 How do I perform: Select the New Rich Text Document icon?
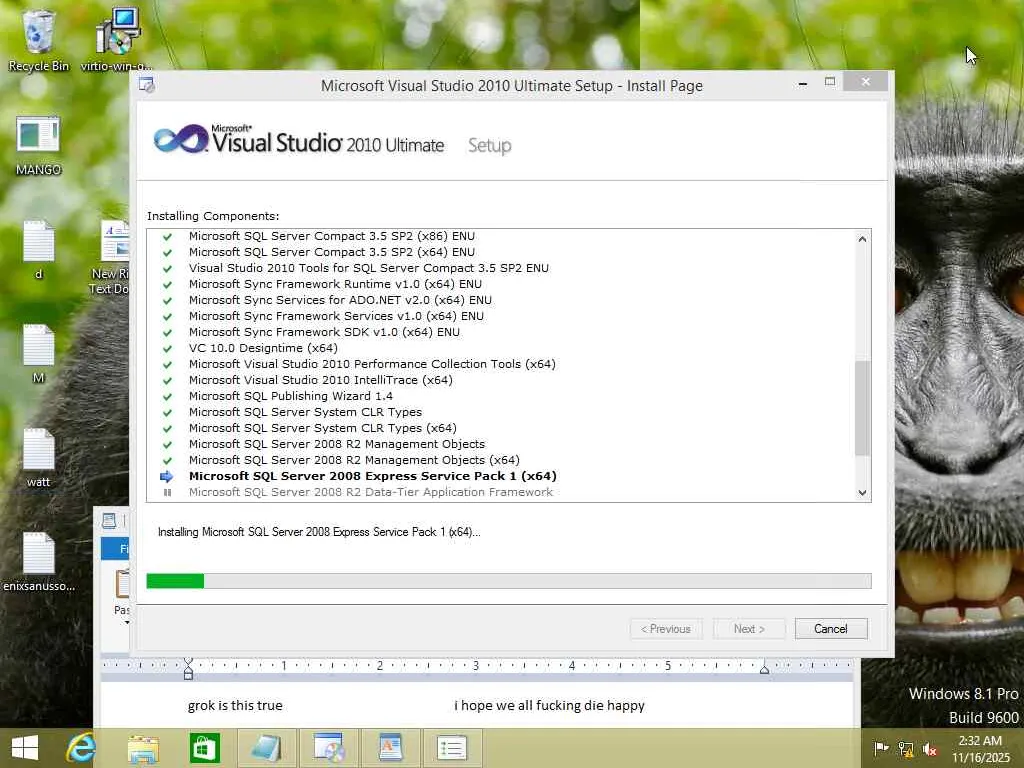(x=112, y=257)
